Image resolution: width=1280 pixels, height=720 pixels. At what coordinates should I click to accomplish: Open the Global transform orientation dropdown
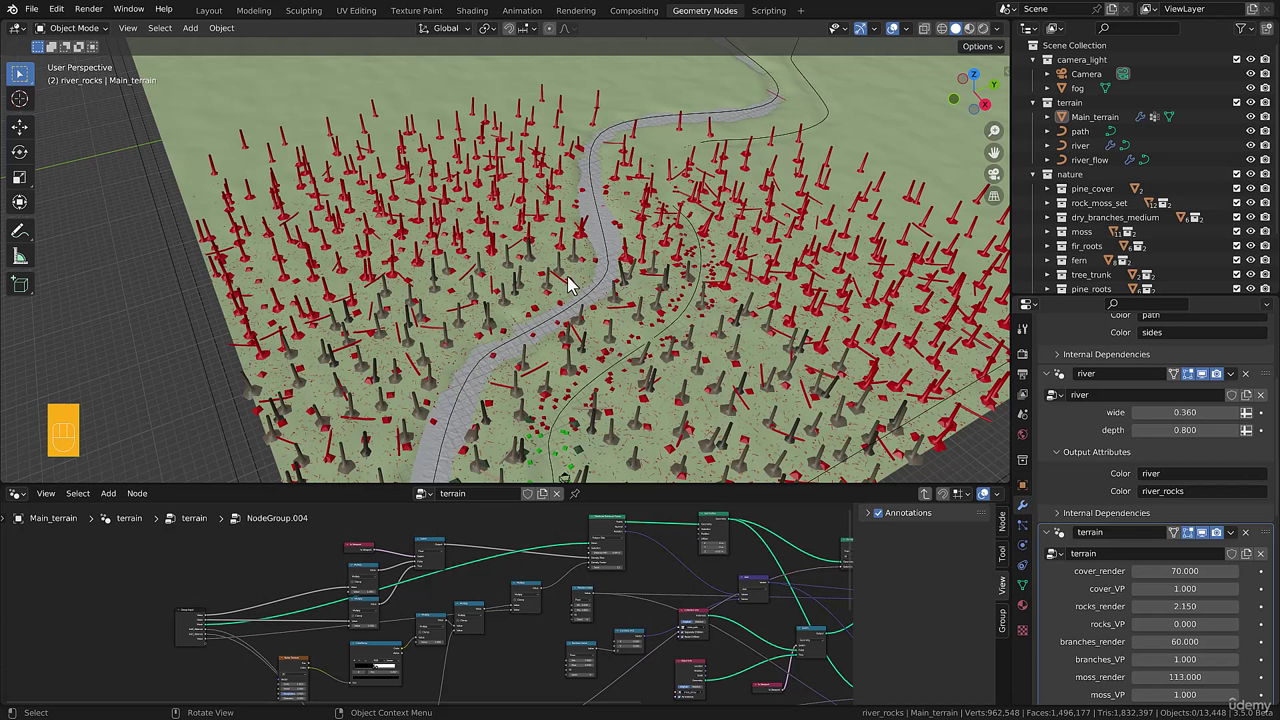[445, 28]
